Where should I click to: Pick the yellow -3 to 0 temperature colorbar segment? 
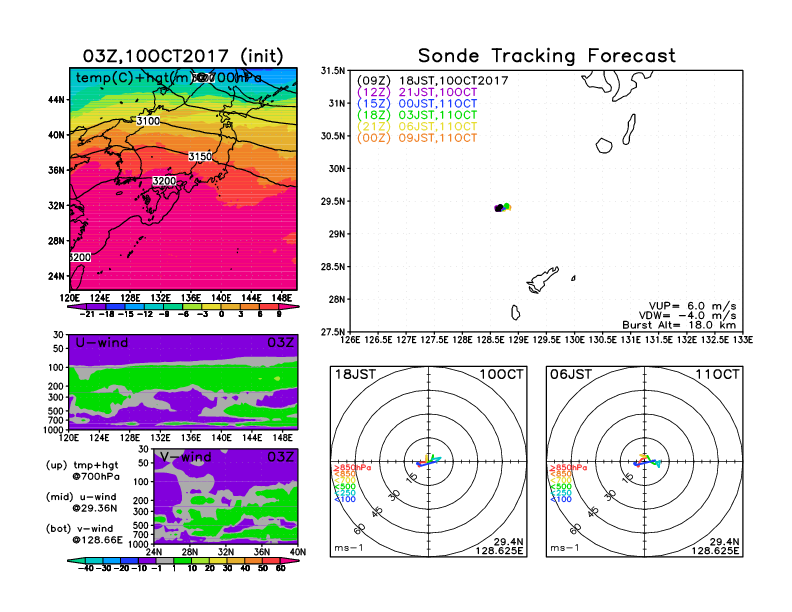point(212,307)
